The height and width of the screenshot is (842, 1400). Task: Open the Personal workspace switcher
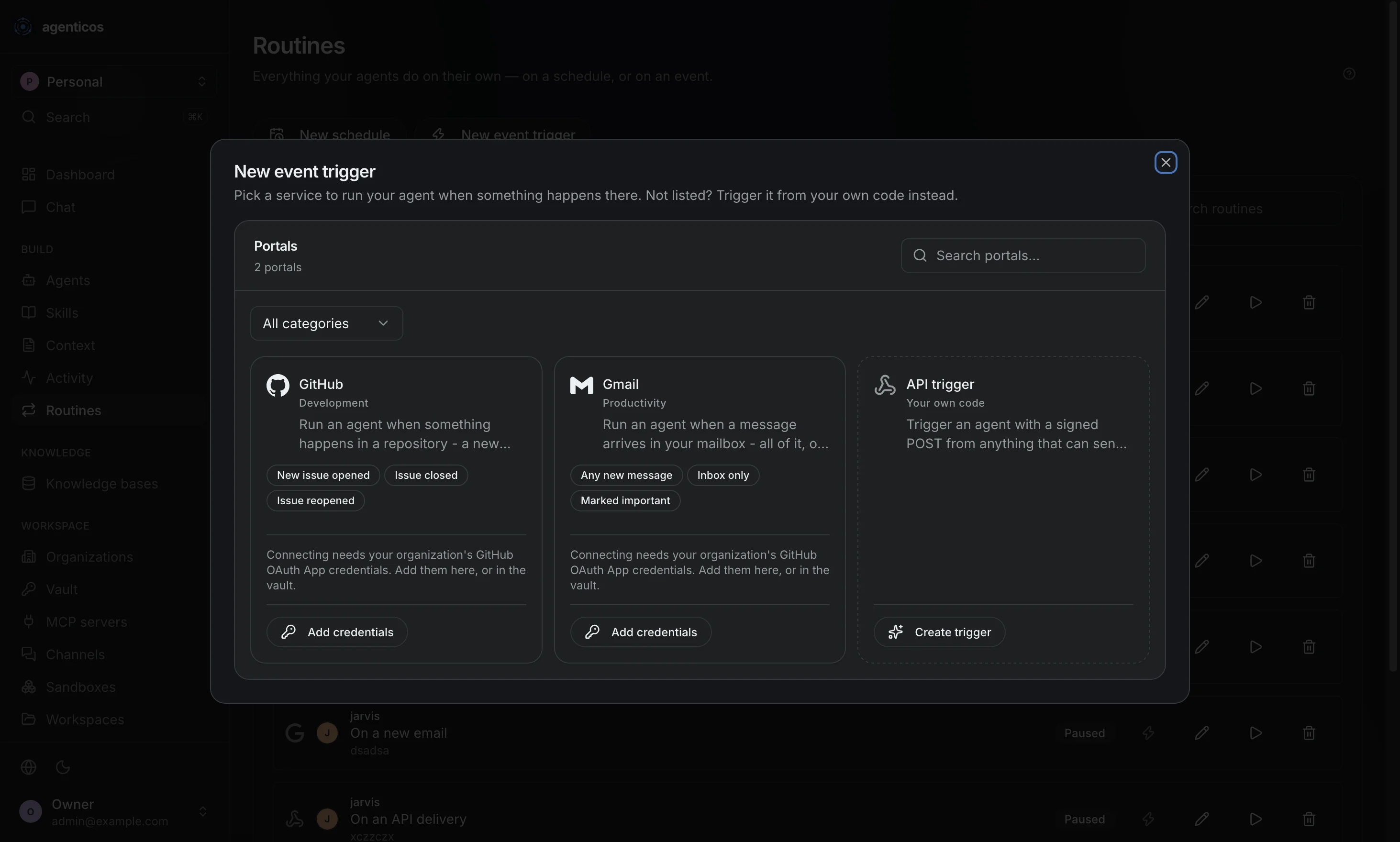[x=113, y=82]
